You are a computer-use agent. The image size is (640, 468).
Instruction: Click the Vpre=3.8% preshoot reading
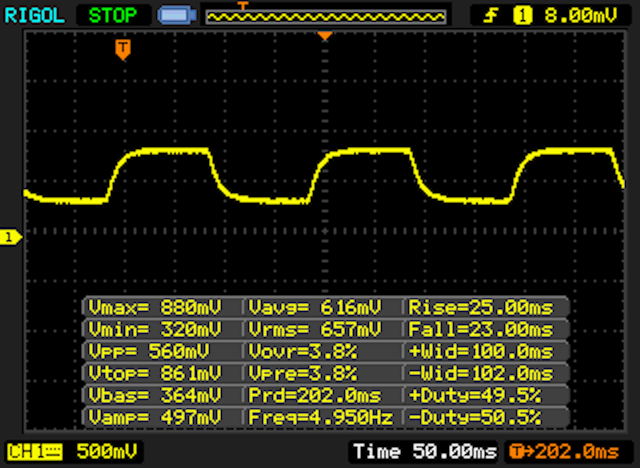pos(302,373)
